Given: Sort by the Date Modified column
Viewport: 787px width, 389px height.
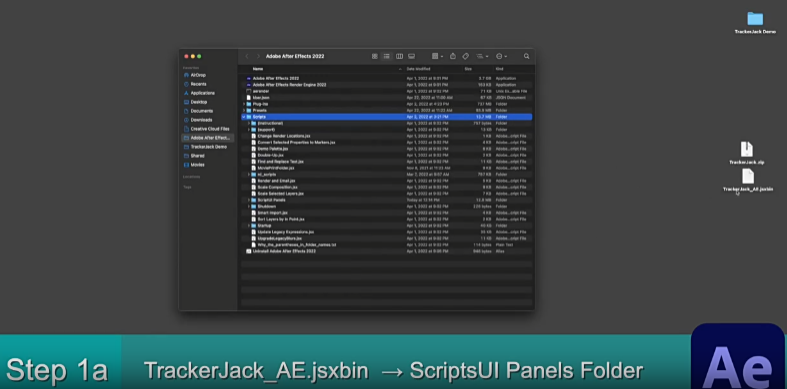Looking at the screenshot, I should (418, 69).
